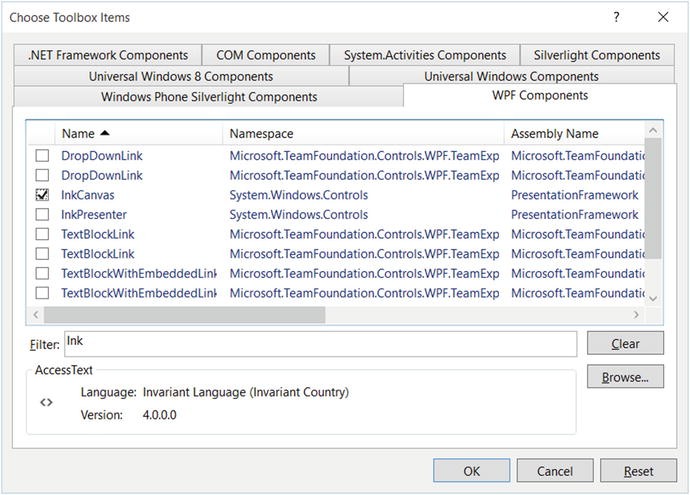The width and height of the screenshot is (690, 495).
Task: Click the vertical scrollbar thumb of the list
Action: [x=653, y=198]
